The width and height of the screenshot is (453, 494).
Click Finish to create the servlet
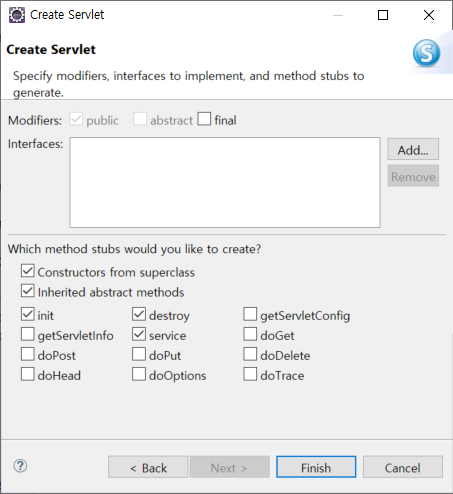pos(316,467)
